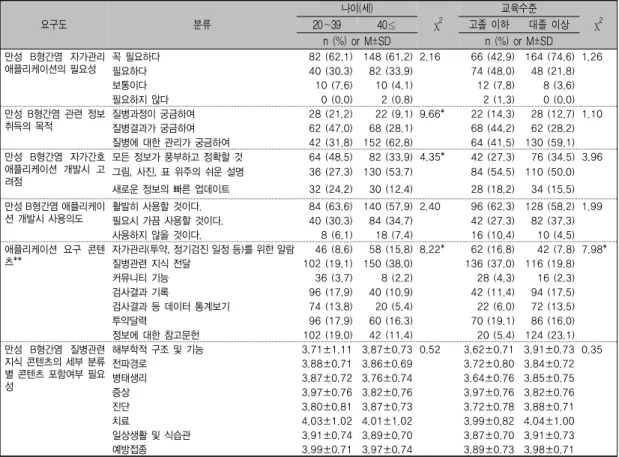Click the chi-square value 4.35*
The height and width of the screenshot is (457, 619).
coord(432,157)
